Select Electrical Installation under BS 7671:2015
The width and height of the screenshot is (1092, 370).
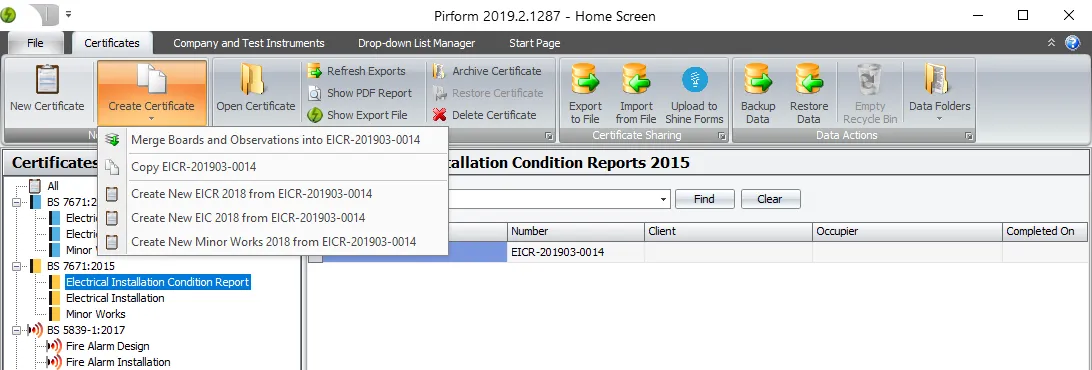point(115,298)
